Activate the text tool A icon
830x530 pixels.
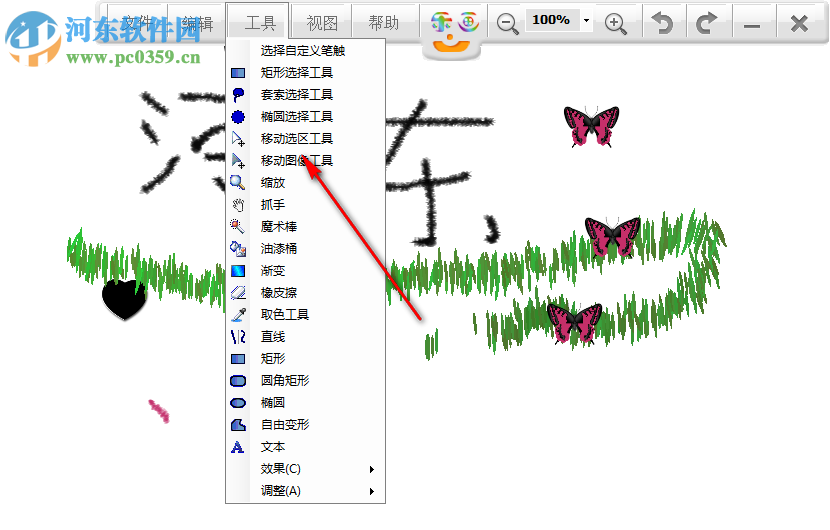pos(238,447)
